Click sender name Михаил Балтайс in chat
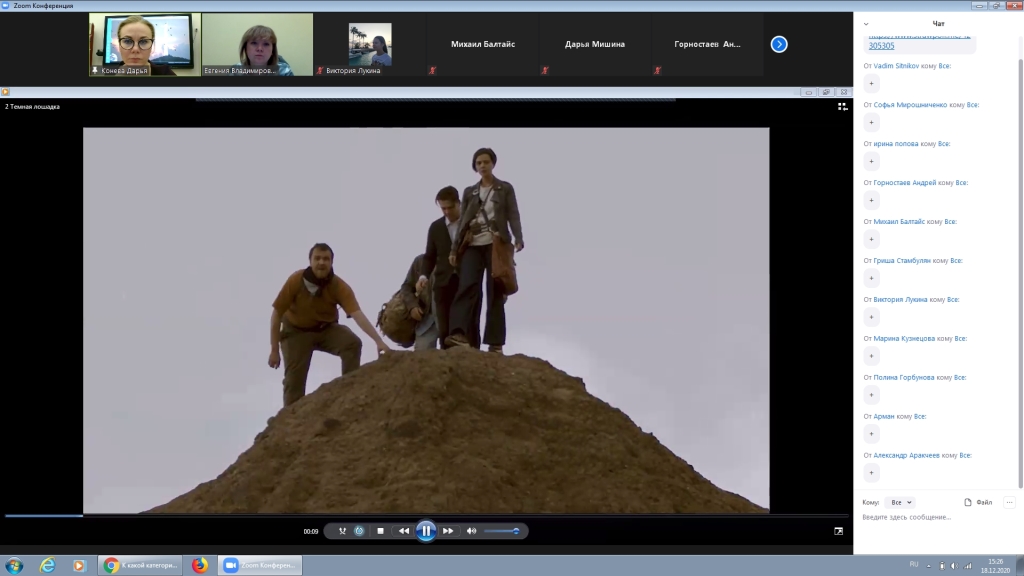This screenshot has height=576, width=1024. click(899, 221)
